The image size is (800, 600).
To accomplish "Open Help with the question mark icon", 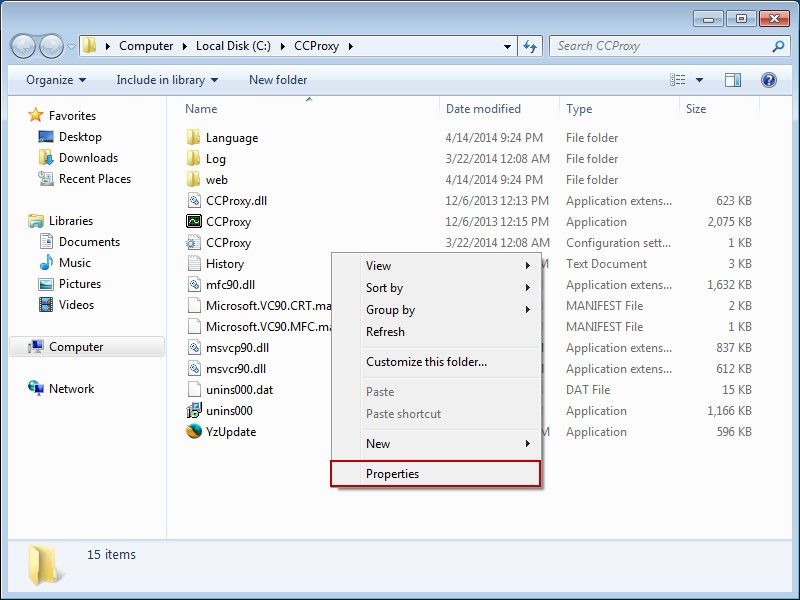I will click(x=768, y=80).
